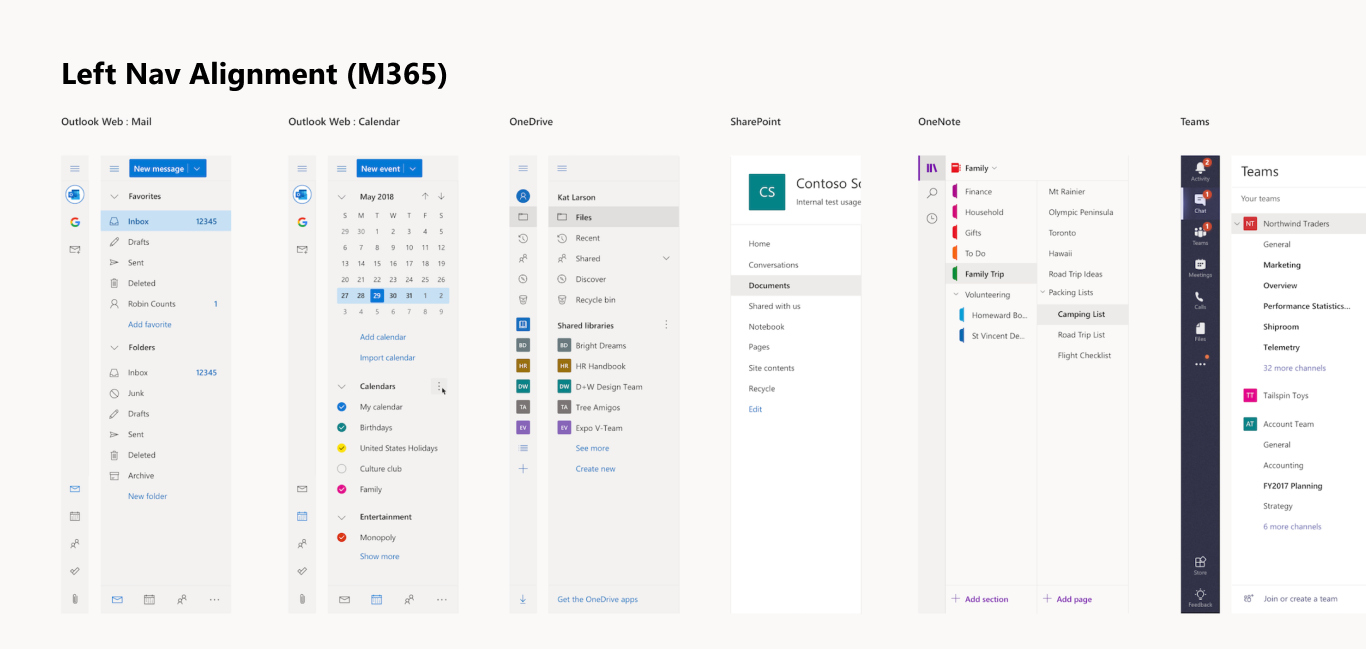Open the three-dot overflow in Outlook Mail's bottom bar
1366x649 pixels.
(214, 600)
